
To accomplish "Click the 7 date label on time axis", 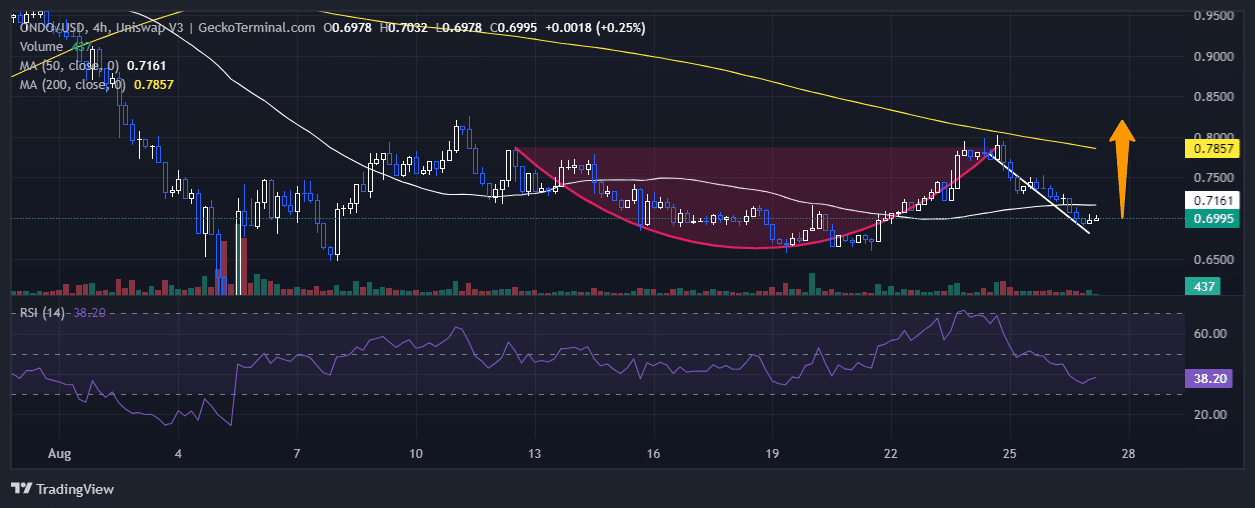I will [297, 453].
